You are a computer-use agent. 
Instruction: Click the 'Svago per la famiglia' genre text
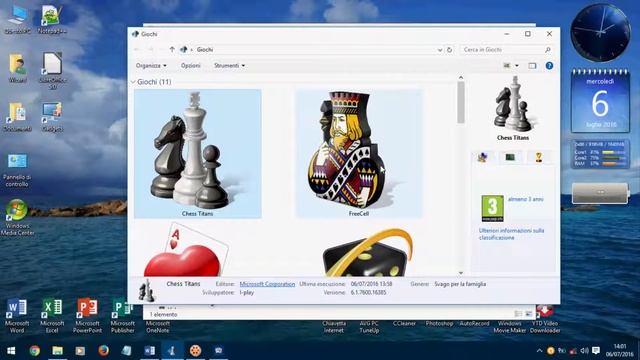coord(460,284)
